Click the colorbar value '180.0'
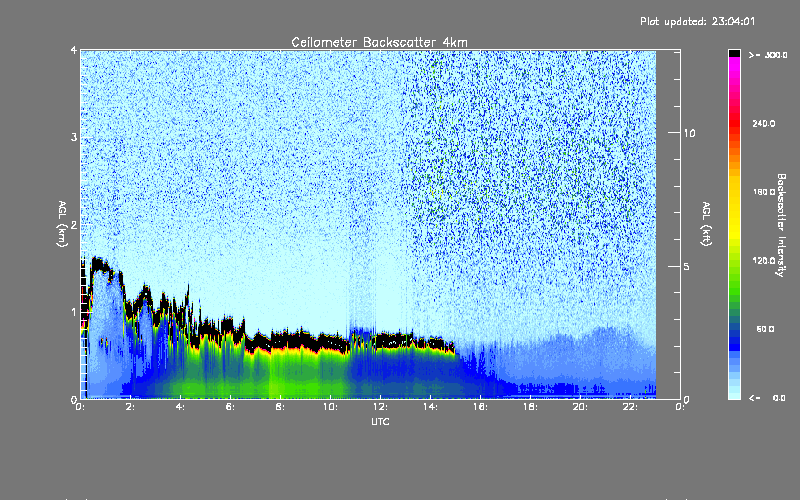Screen dimensions: 800x500 tap(763, 192)
